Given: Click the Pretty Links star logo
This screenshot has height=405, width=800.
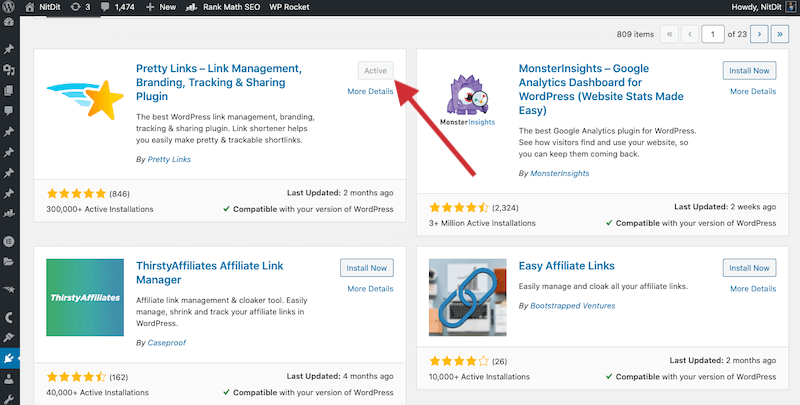Looking at the screenshot, I should point(85,99).
